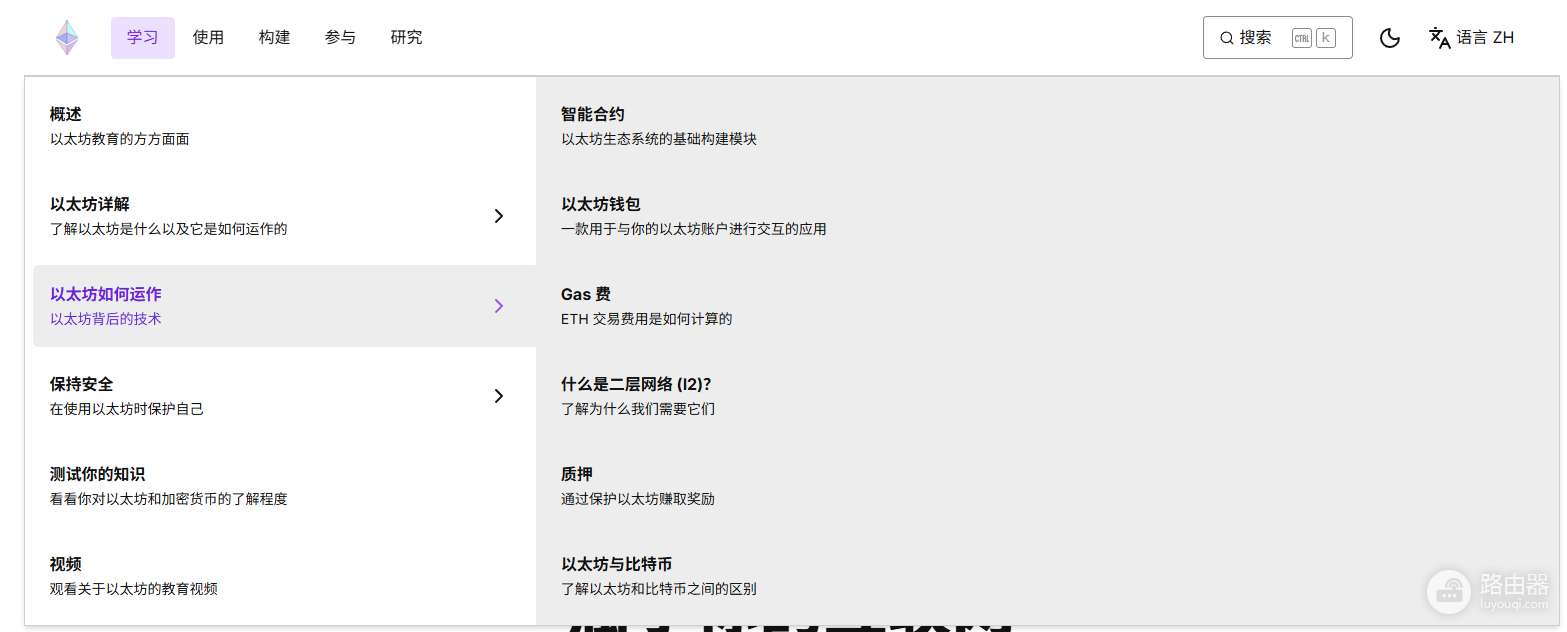Image resolution: width=1567 pixels, height=632 pixels.
Task: Click description 观看关于以太坊的教育视频
Action: click(134, 589)
